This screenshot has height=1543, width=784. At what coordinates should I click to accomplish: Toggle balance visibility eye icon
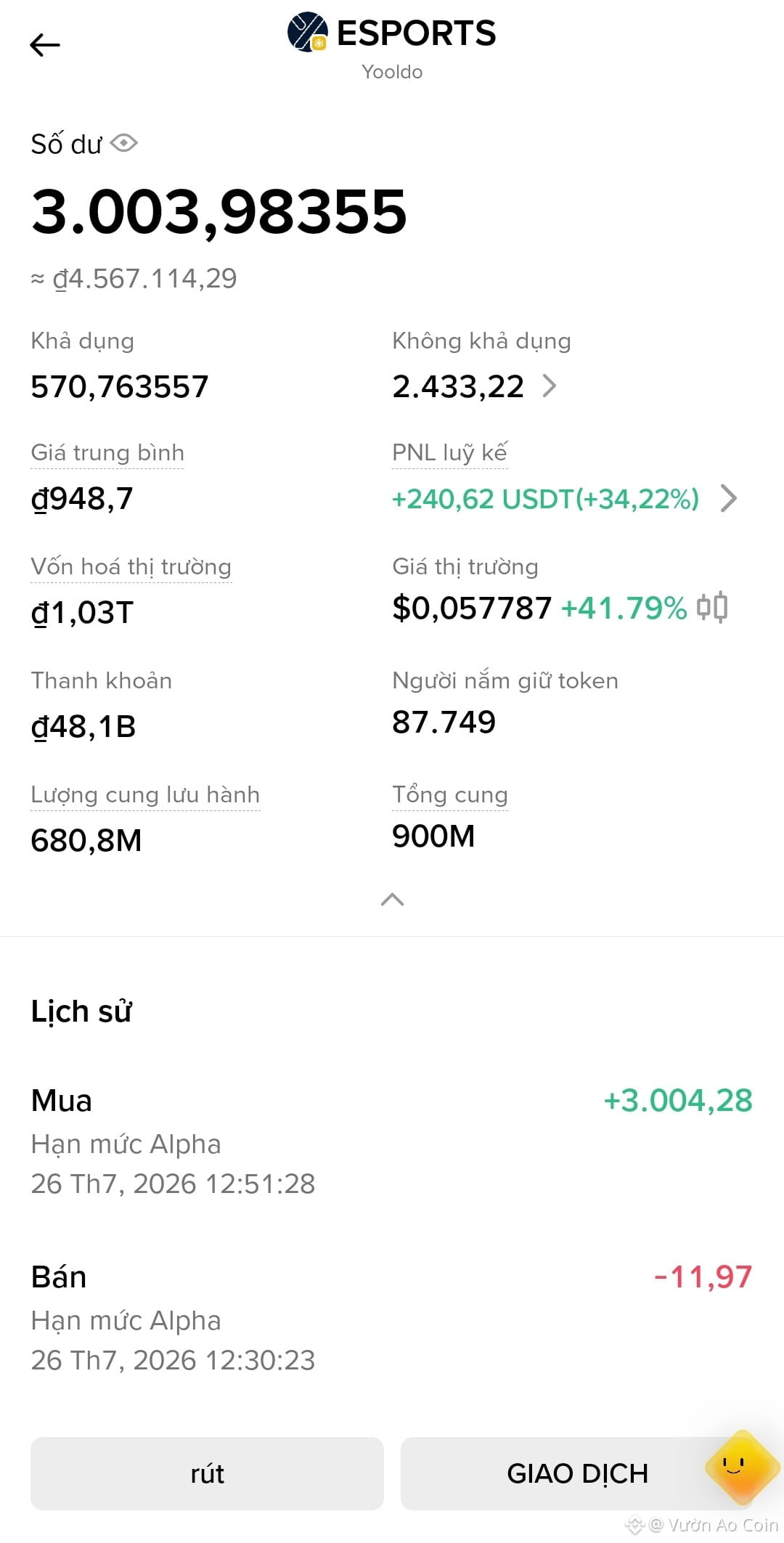[124, 143]
